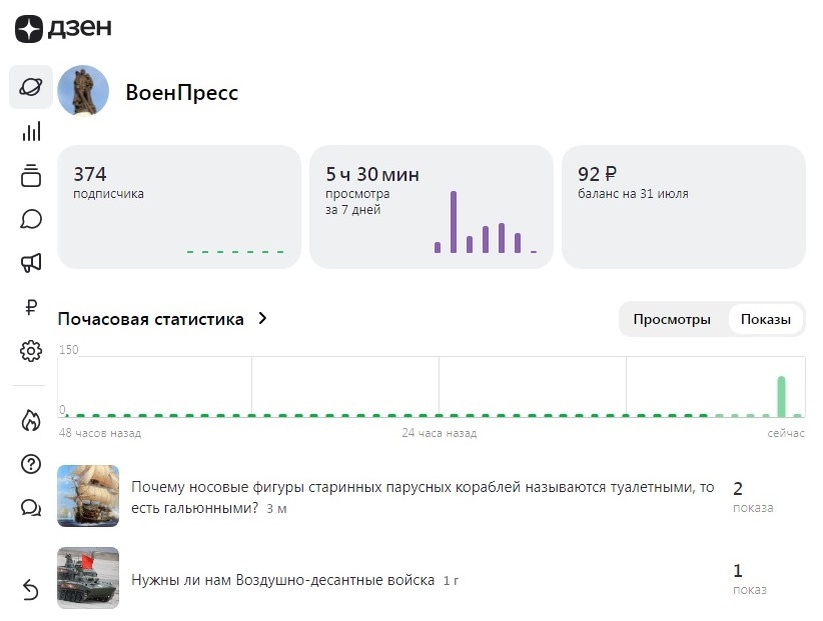This screenshot has width=823, height=621.
Task: Open the armored vehicle article thumbnail
Action: (x=88, y=577)
